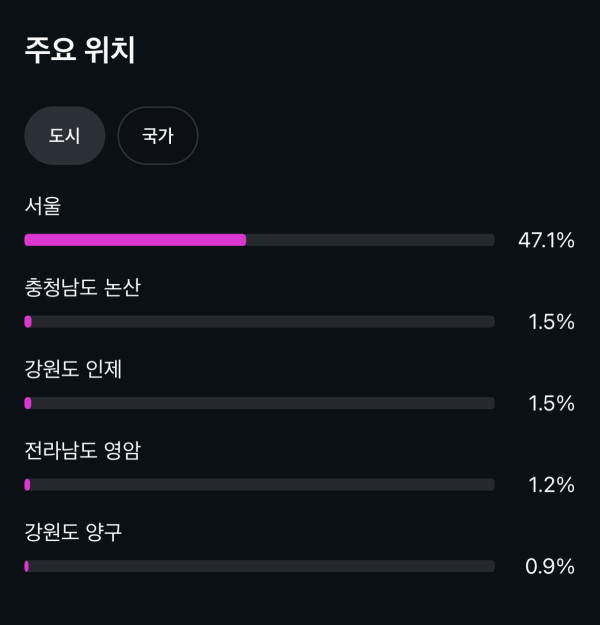
Task: Click the 충청남도 논산 progress bar
Action: 260,322
